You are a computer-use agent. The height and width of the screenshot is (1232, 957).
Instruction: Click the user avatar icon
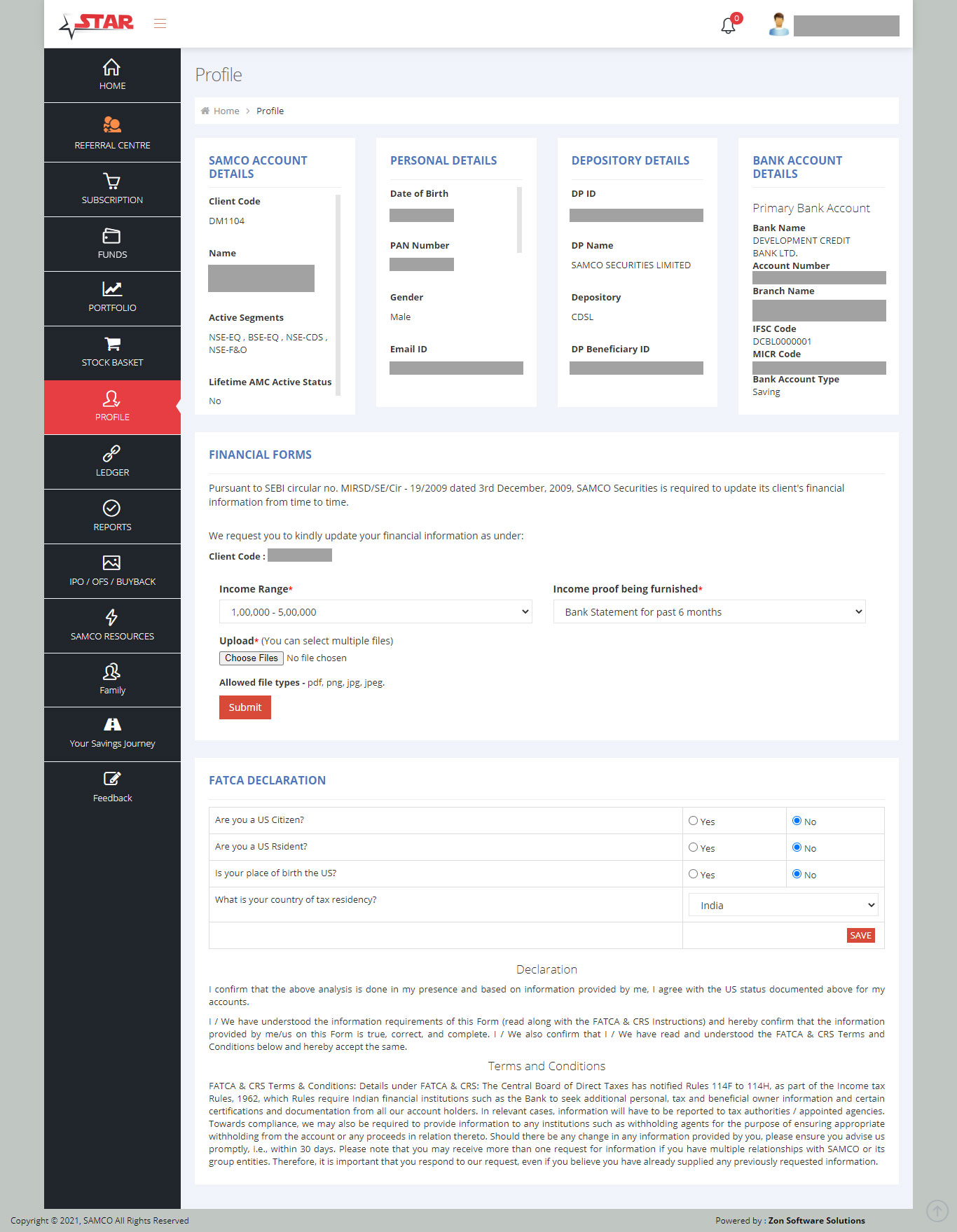(778, 25)
